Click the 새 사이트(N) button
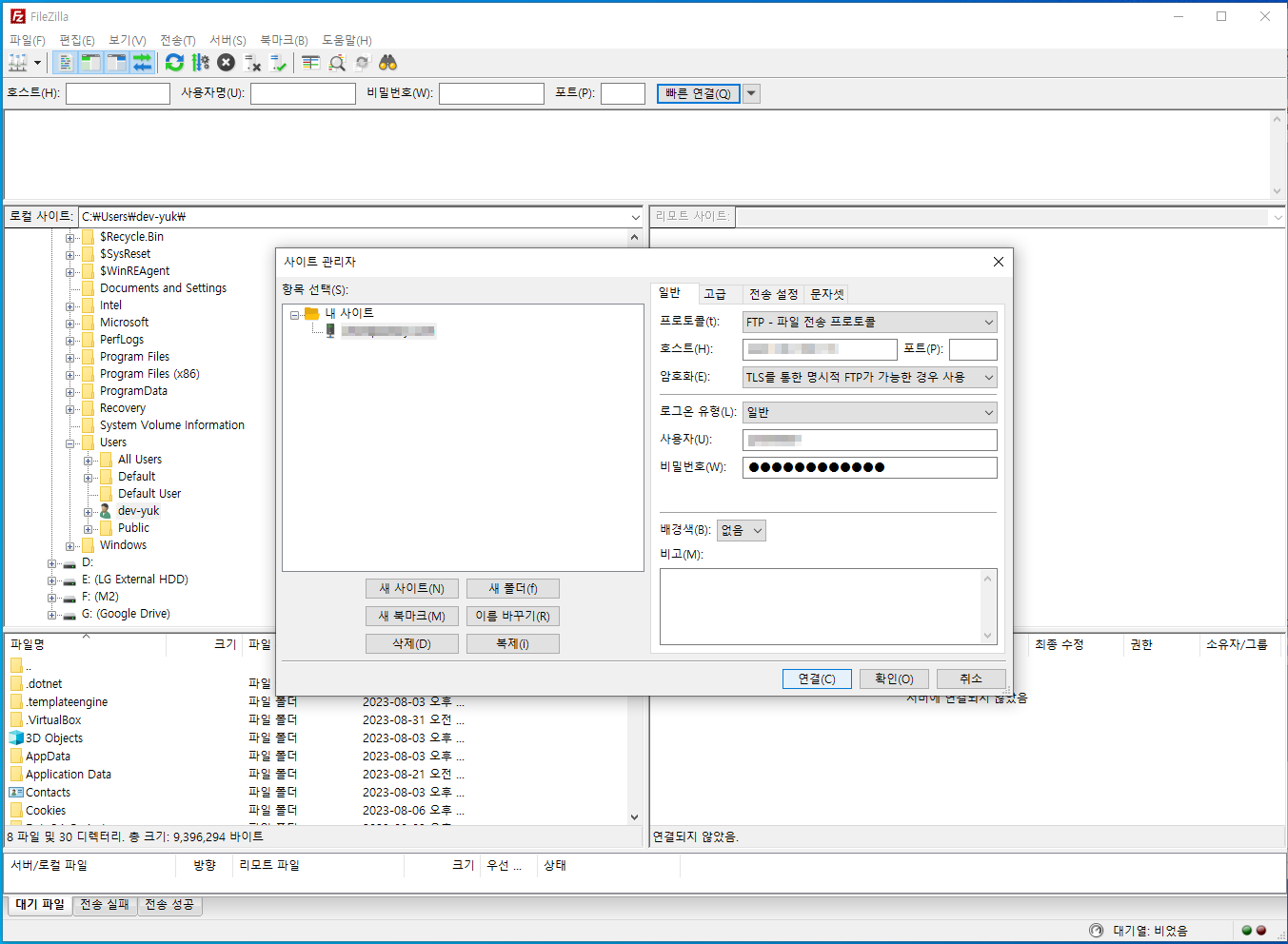Image resolution: width=1288 pixels, height=944 pixels. (x=412, y=588)
